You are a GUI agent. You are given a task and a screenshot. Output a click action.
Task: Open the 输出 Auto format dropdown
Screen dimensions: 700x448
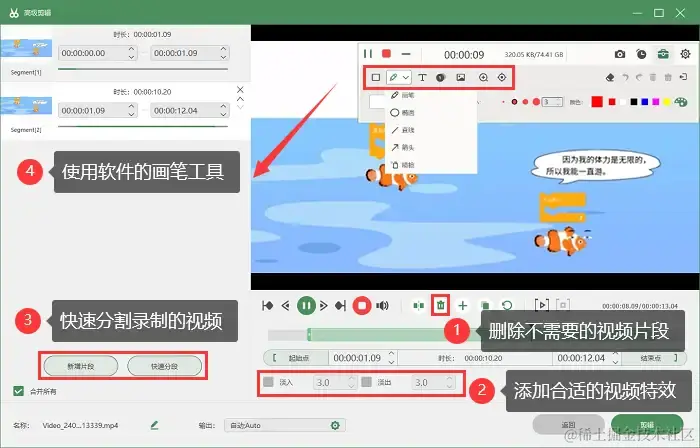tap(284, 426)
